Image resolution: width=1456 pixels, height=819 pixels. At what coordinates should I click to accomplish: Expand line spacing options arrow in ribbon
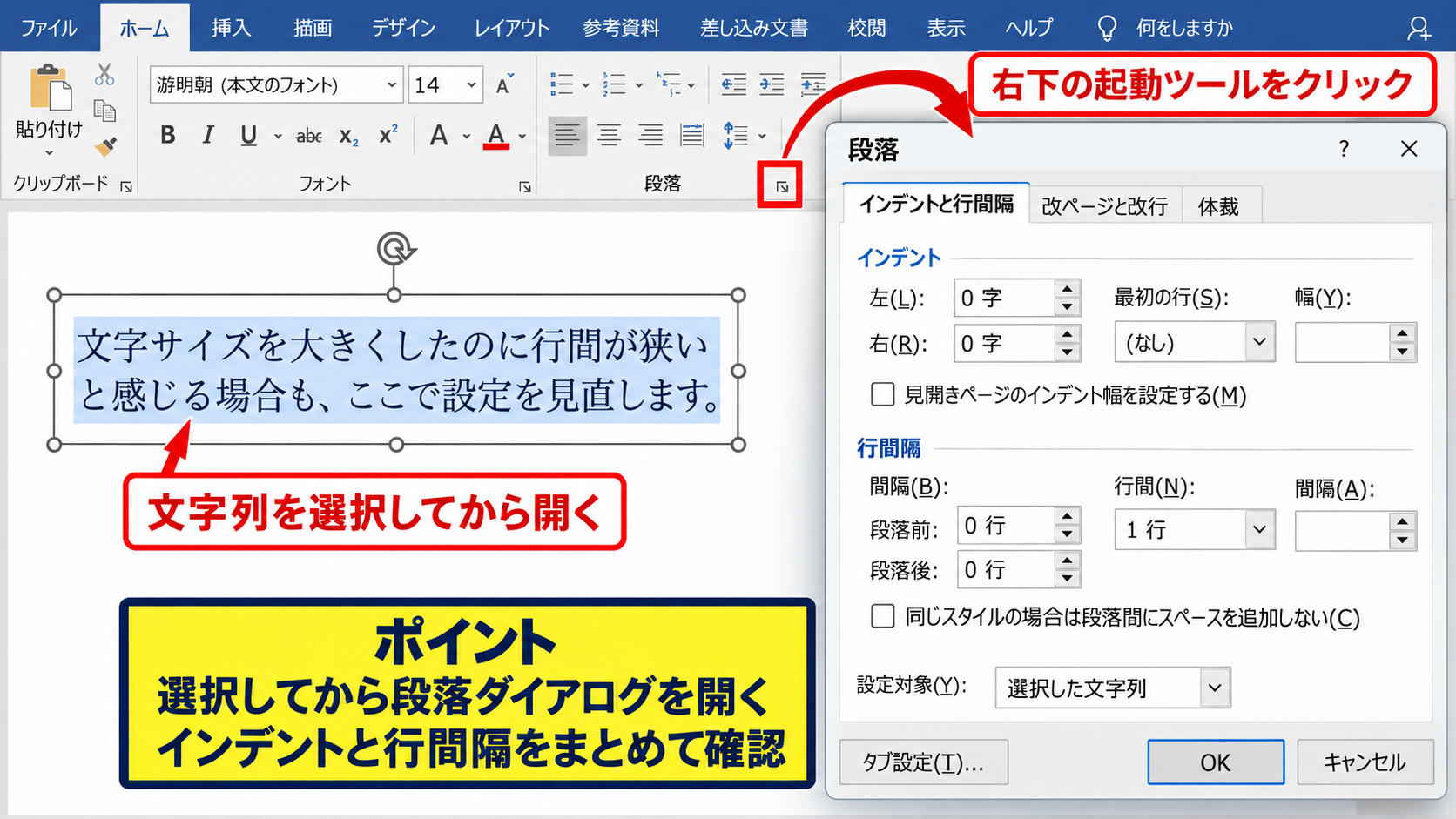coord(762,136)
